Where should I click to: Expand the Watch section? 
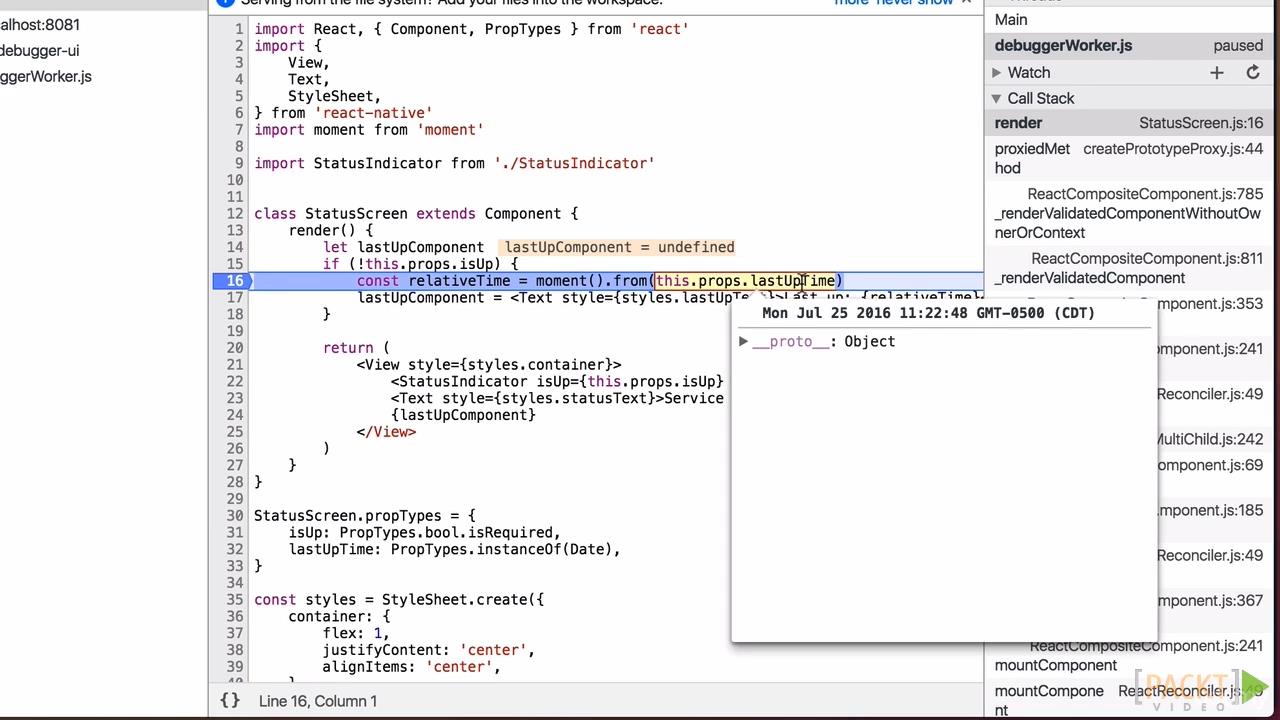click(x=997, y=72)
